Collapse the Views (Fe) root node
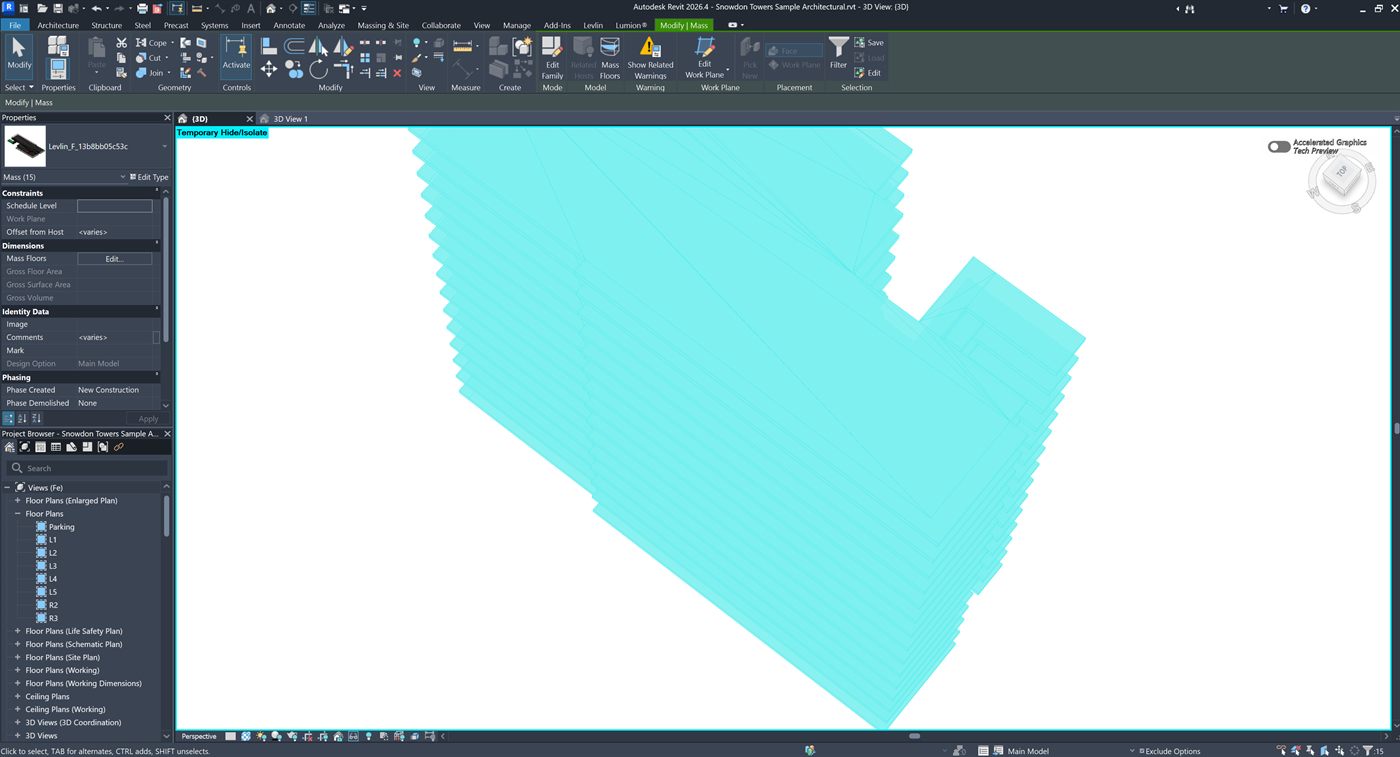1400x757 pixels. [x=7, y=488]
